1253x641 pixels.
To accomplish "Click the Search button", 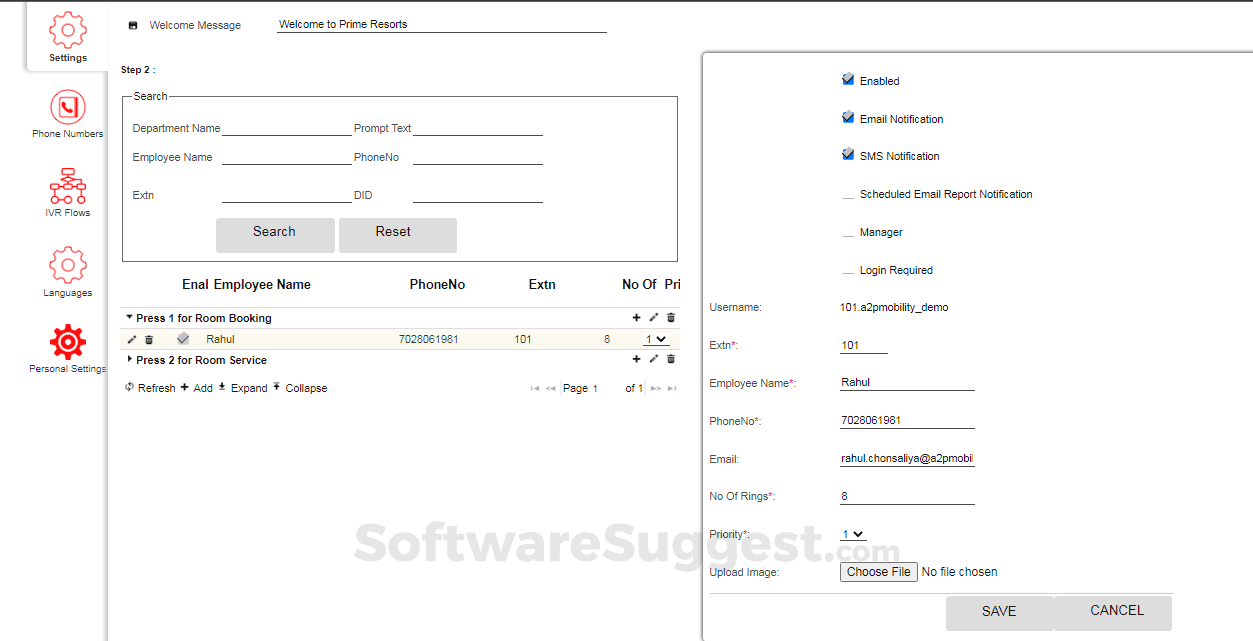I will (275, 234).
